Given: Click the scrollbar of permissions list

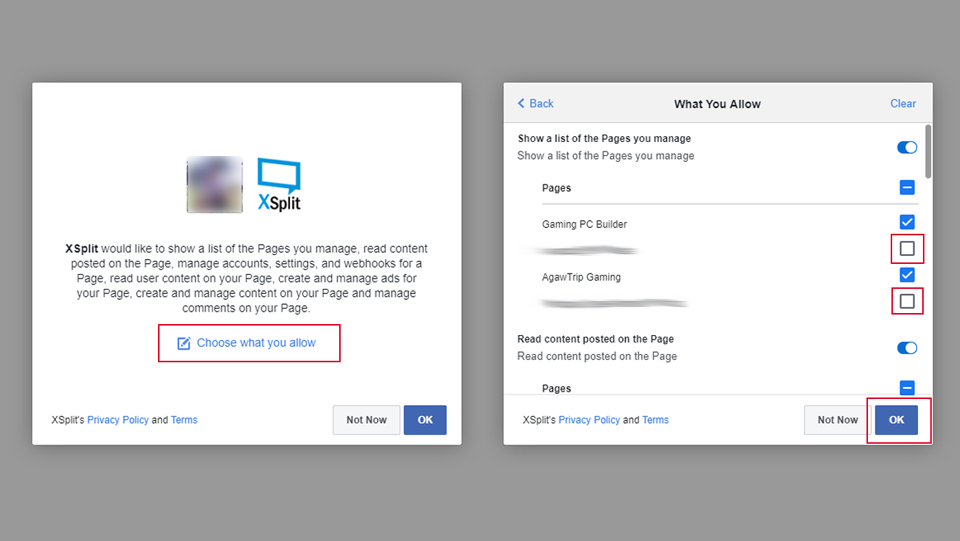Looking at the screenshot, I should click(928, 151).
